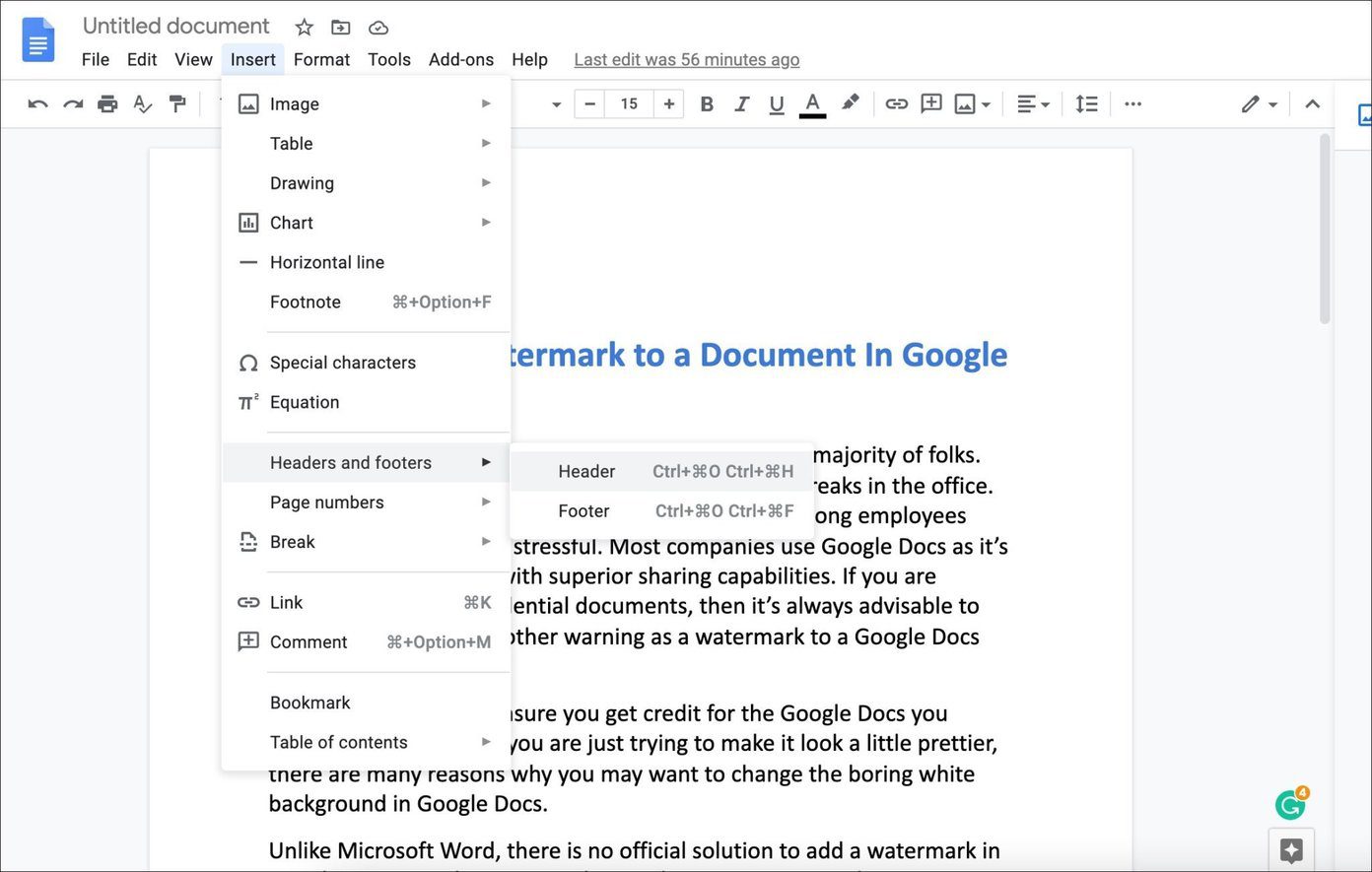This screenshot has width=1372, height=872.
Task: Toggle Italic formatting
Action: [x=741, y=103]
